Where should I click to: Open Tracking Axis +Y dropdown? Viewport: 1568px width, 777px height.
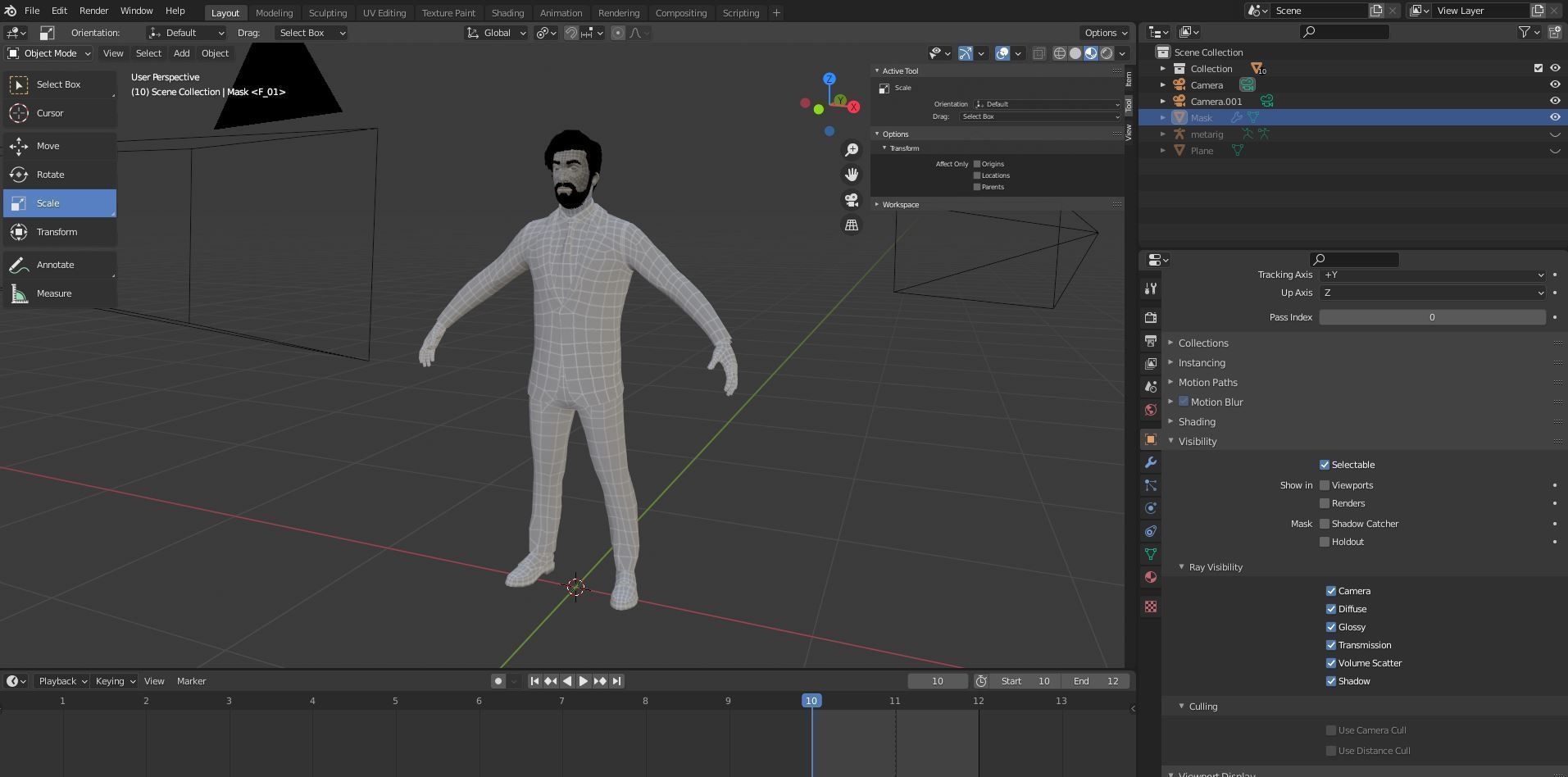coord(1432,275)
